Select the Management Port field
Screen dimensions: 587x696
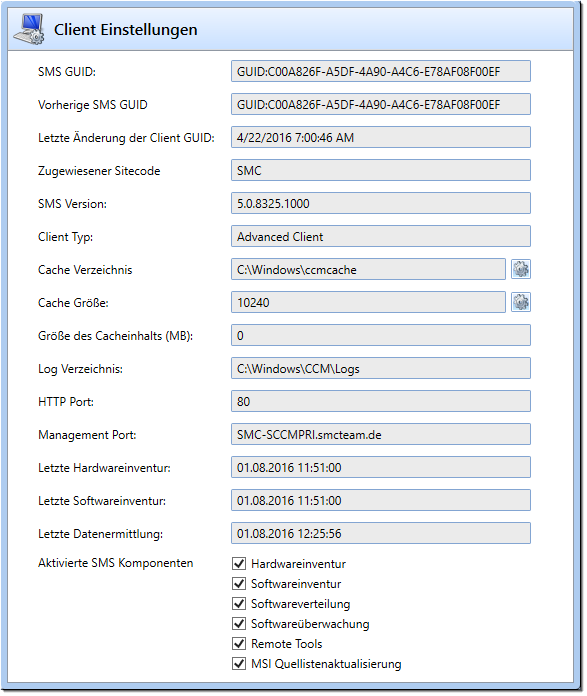381,434
